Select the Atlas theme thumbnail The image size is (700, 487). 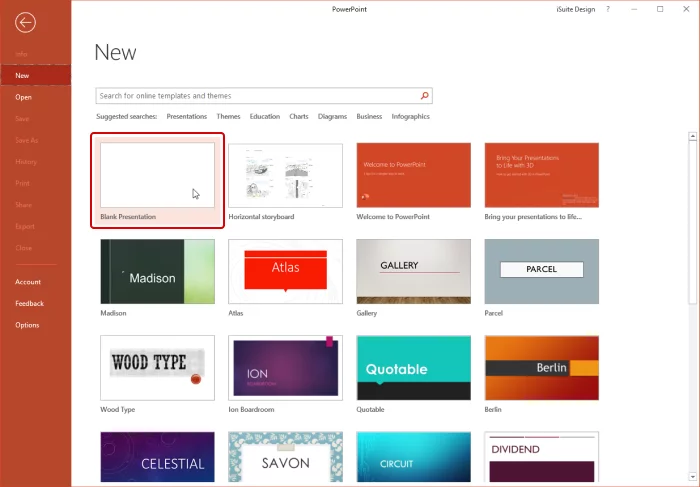[x=286, y=271]
